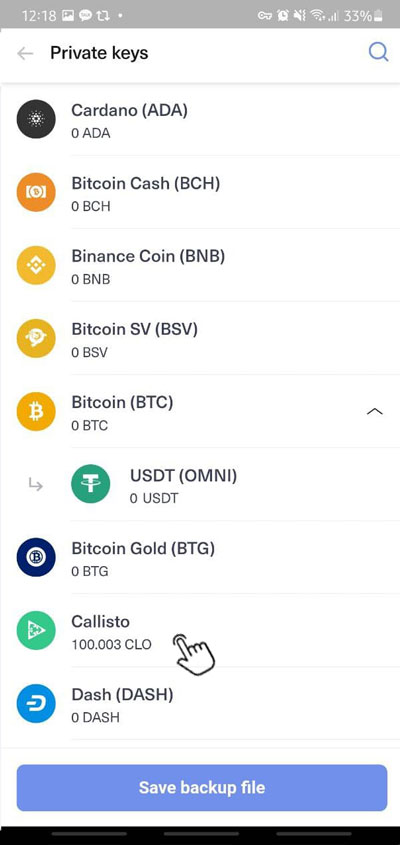Screen dimensions: 400x845
Task: Tap the Bitcoin orange logo
Action: (x=36, y=412)
